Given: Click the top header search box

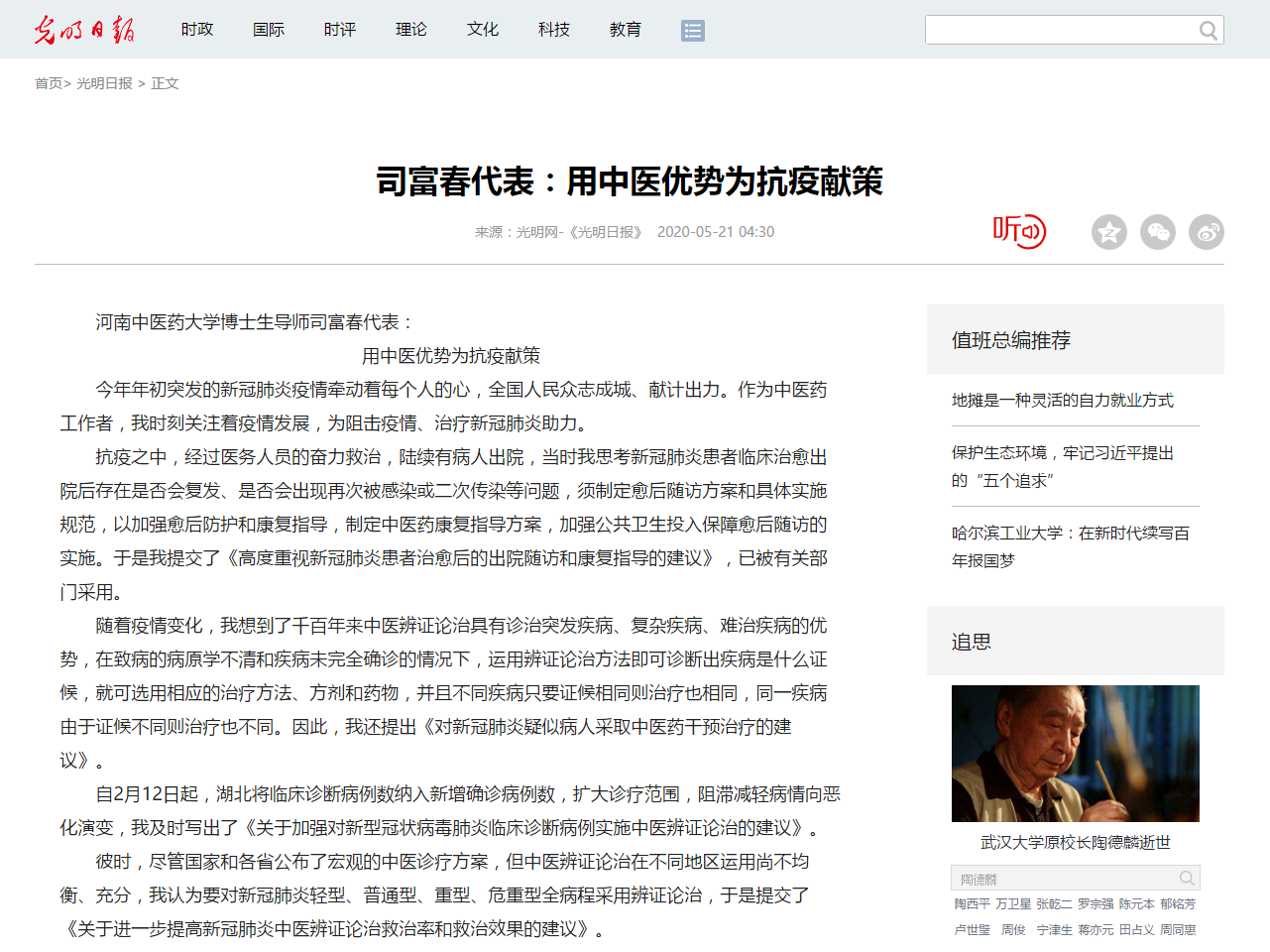Looking at the screenshot, I should point(1059,31).
